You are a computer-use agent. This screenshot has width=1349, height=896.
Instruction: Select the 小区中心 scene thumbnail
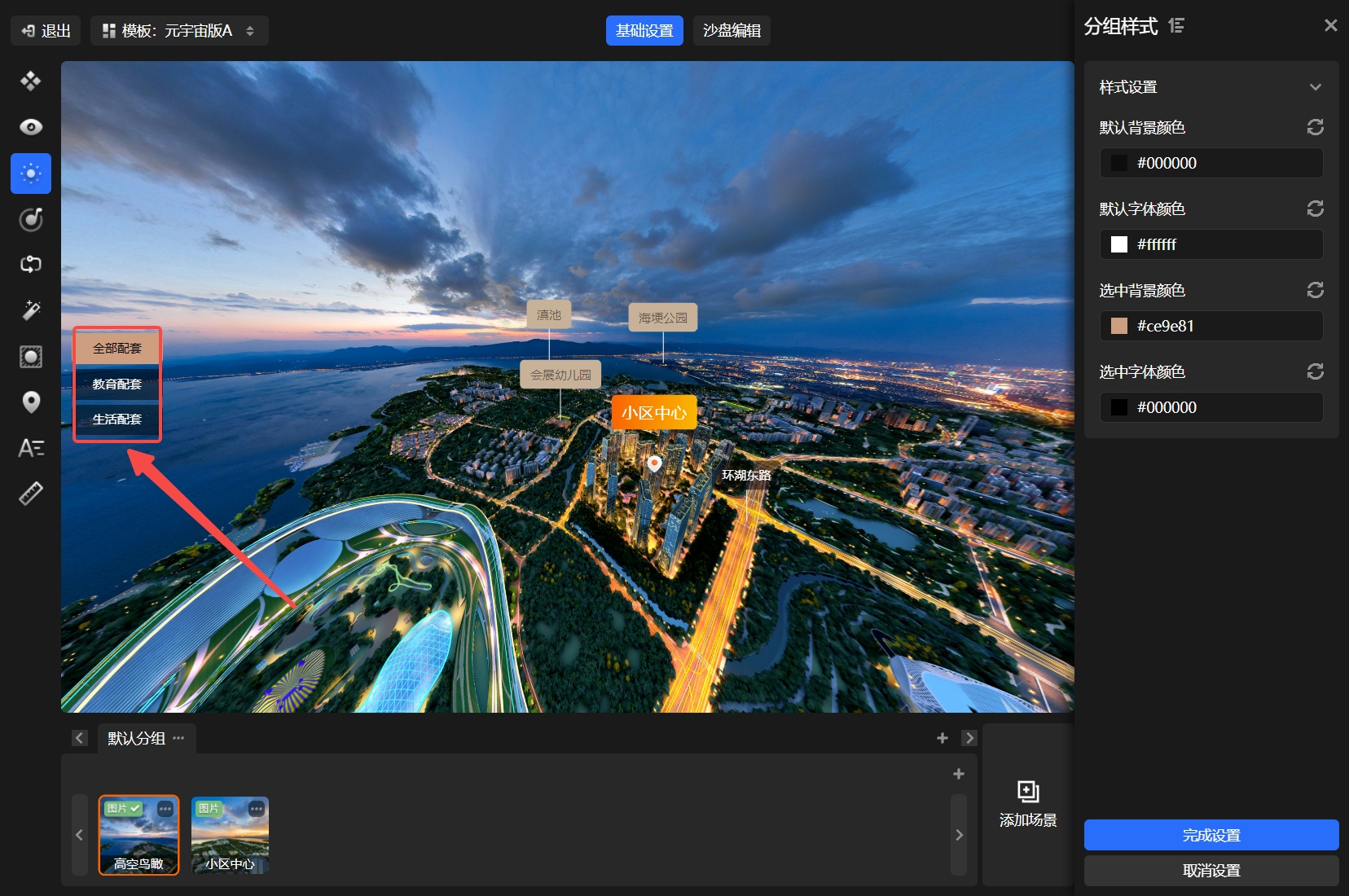[230, 835]
